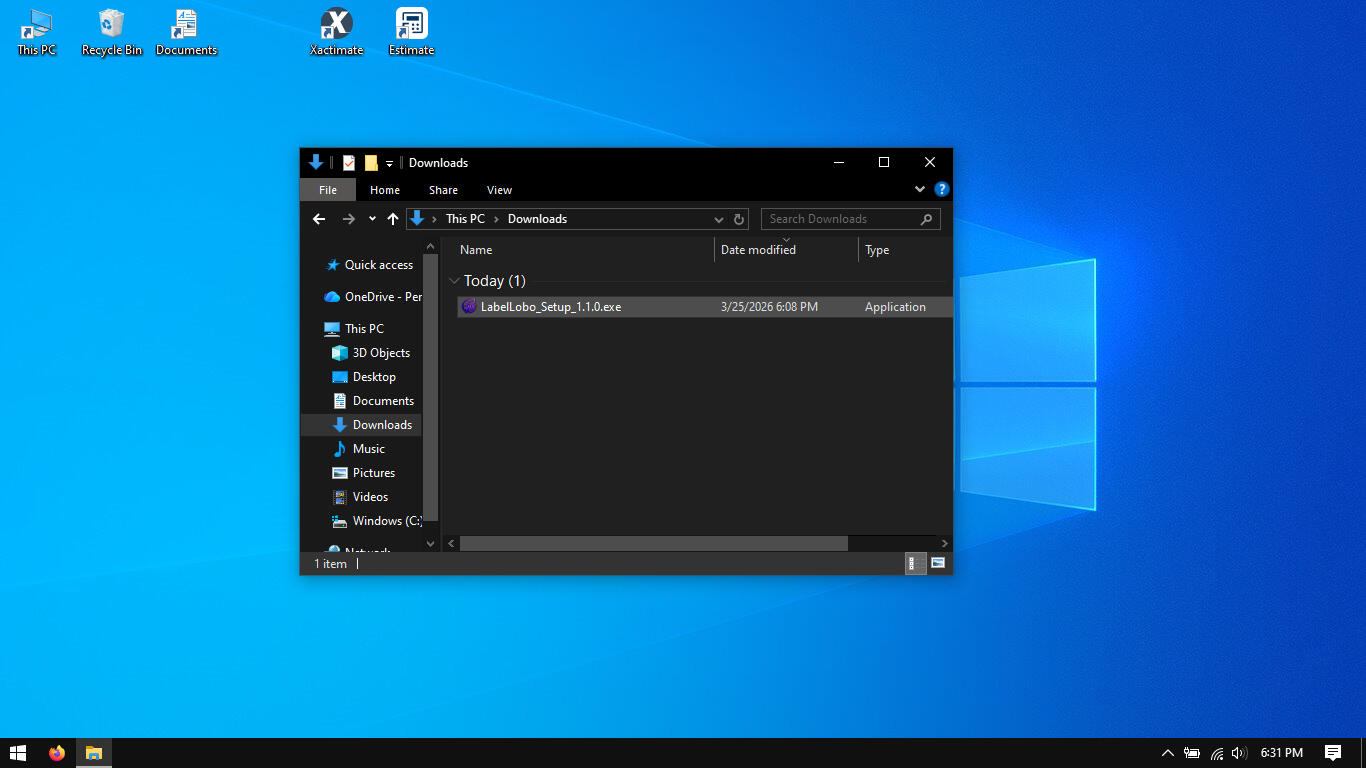Click in the Search Downloads field
Viewport: 1366px width, 768px height.
(840, 219)
